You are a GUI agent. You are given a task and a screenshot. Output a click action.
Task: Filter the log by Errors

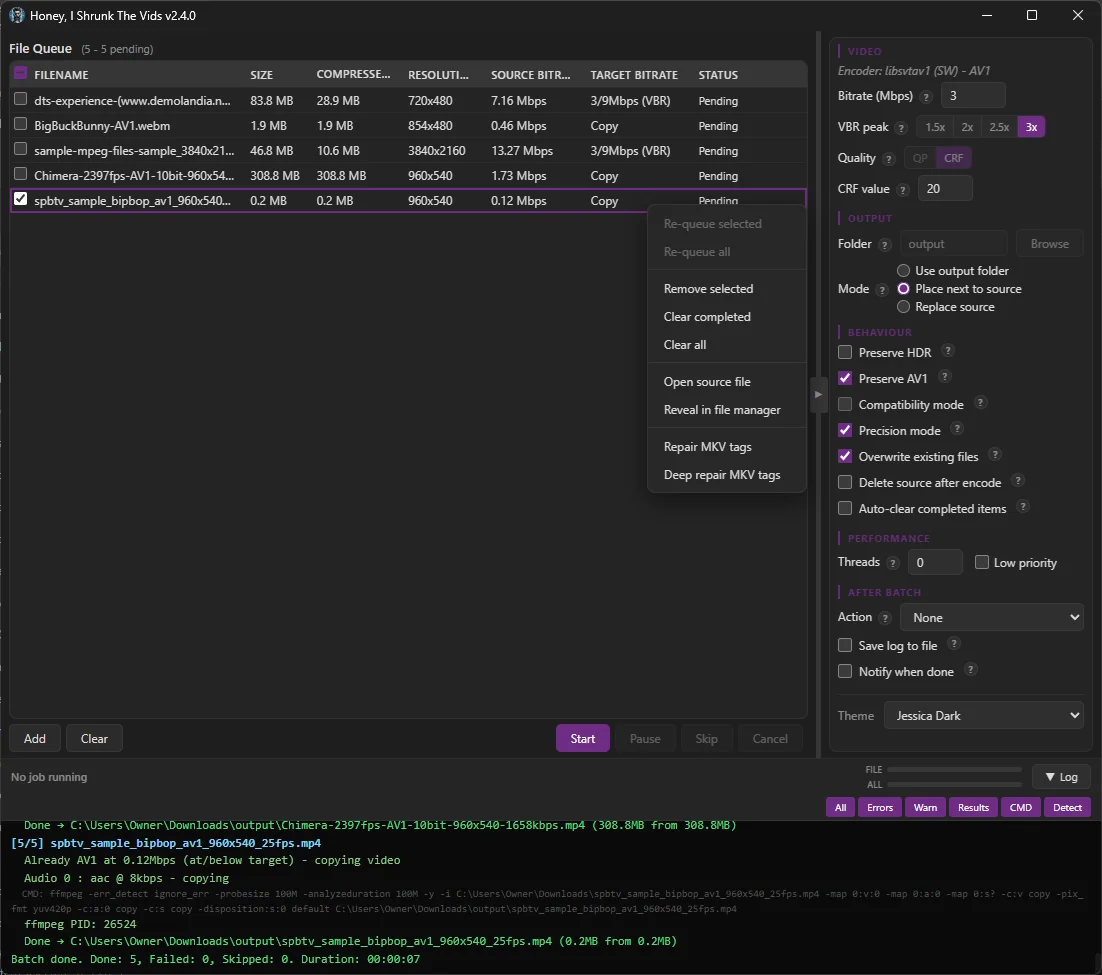[x=880, y=808]
